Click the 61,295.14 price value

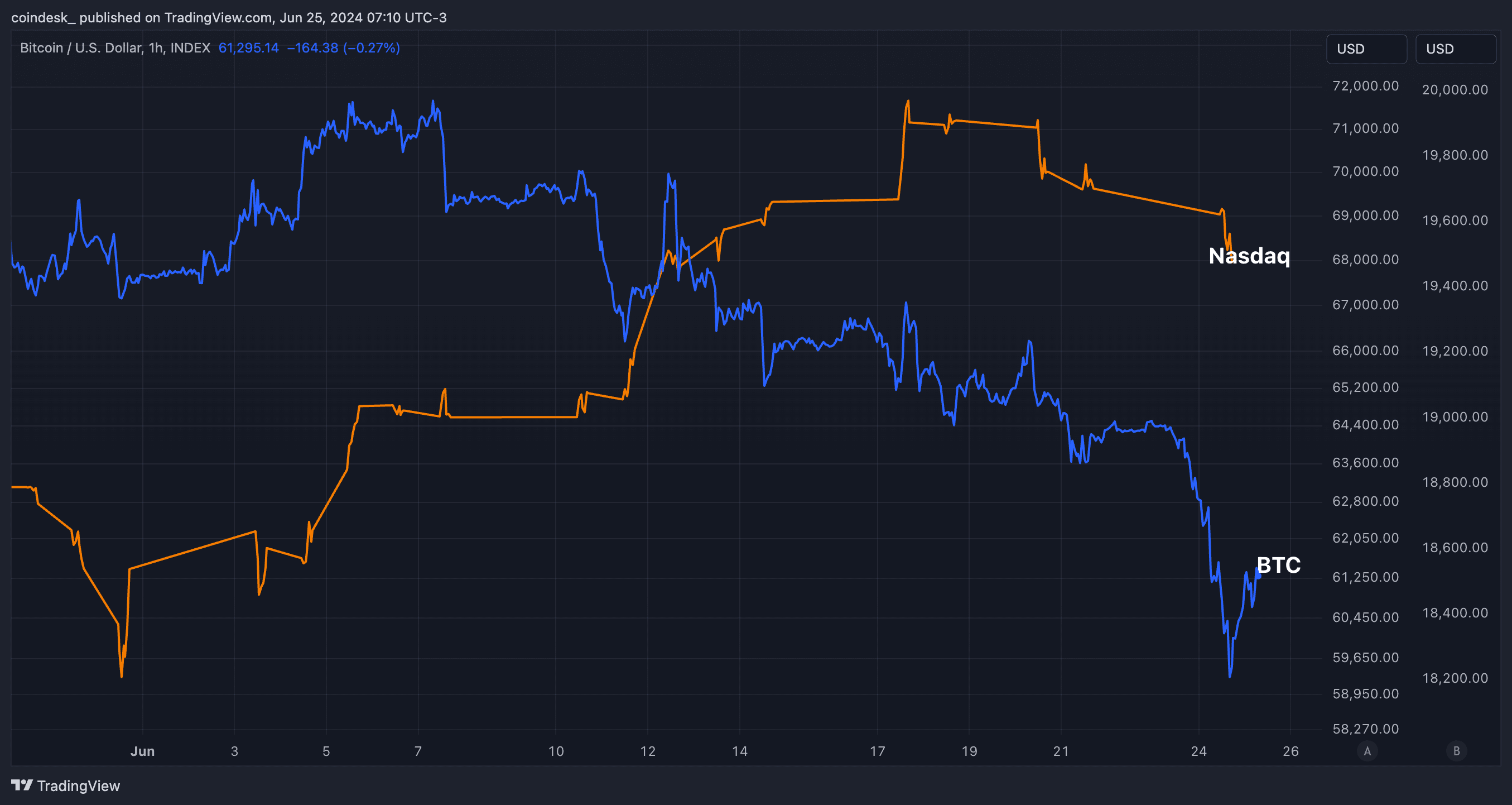coord(248,47)
